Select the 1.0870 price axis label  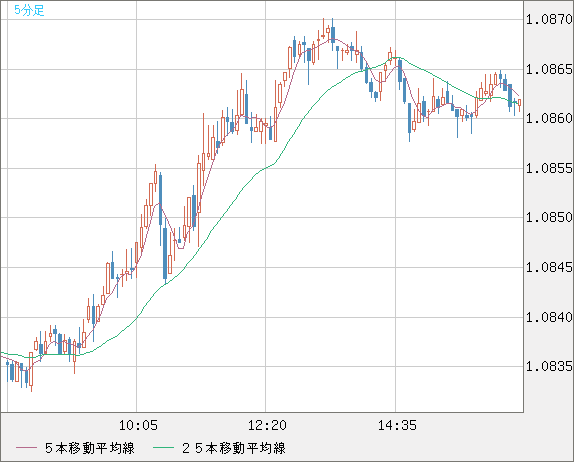tap(549, 19)
